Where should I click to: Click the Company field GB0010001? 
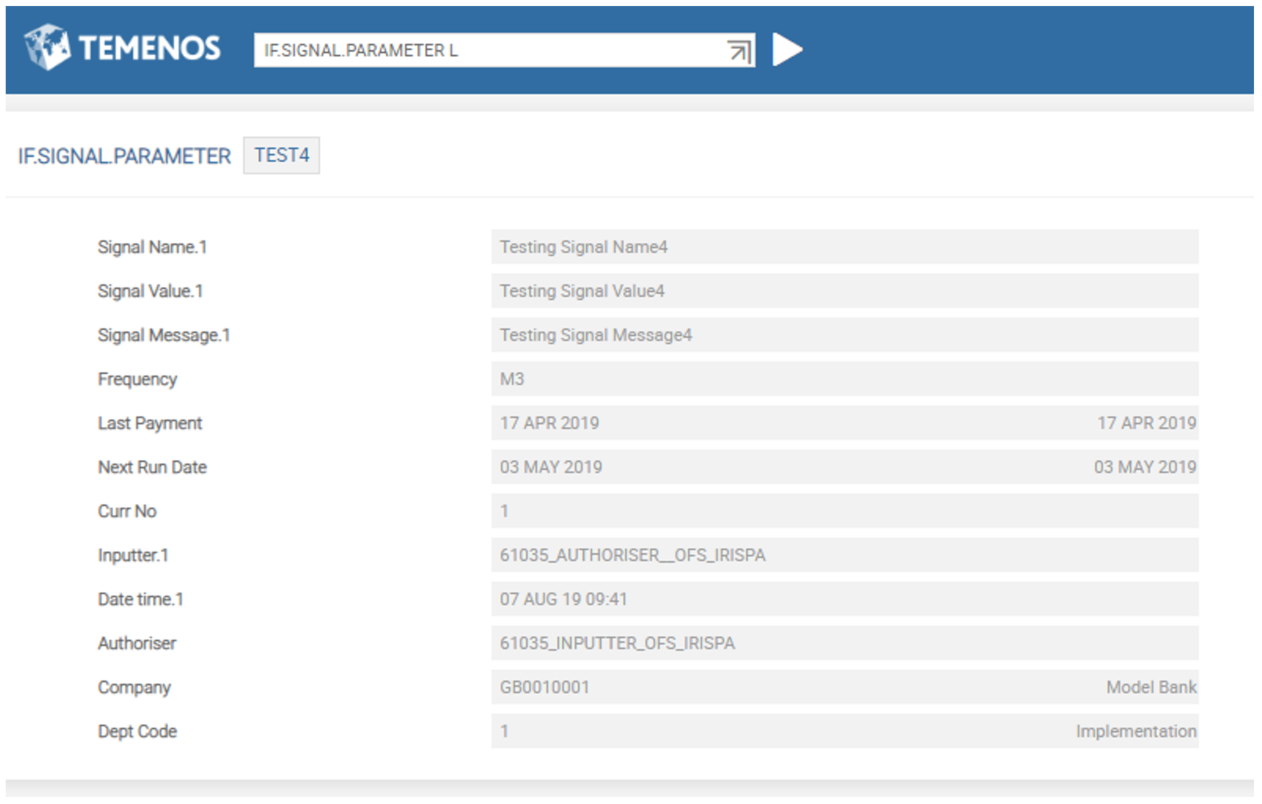pos(844,687)
